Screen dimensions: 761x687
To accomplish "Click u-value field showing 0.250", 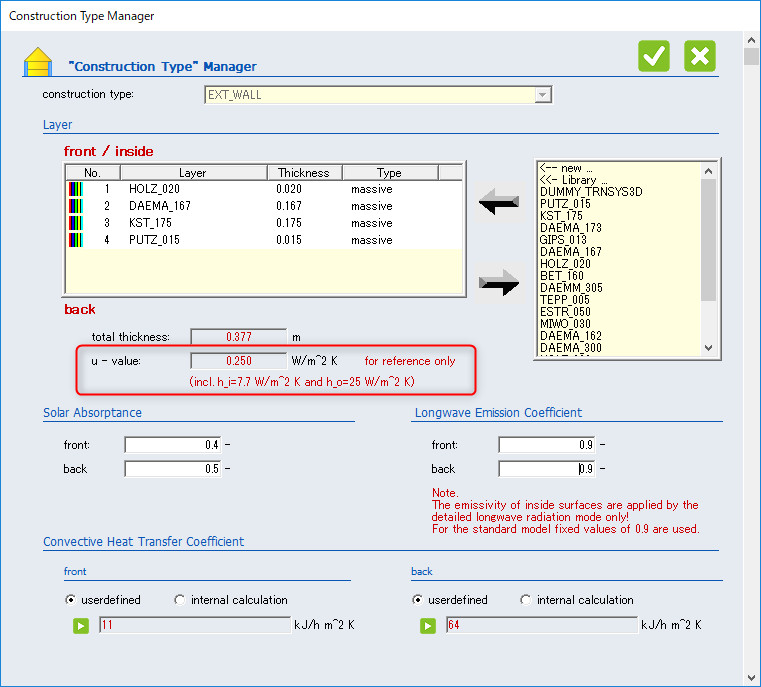I will pos(239,361).
